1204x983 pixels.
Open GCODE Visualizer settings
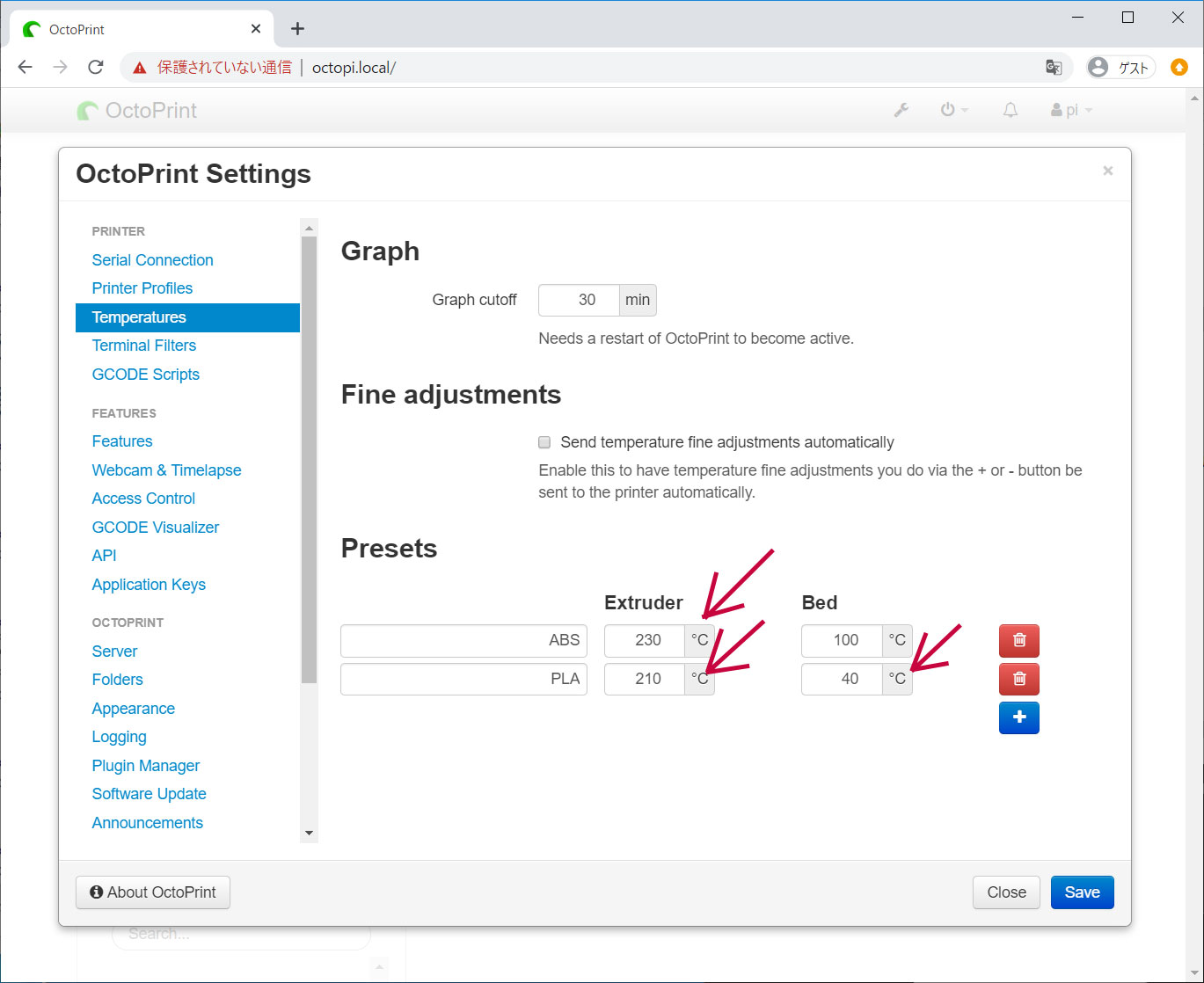pyautogui.click(x=155, y=528)
